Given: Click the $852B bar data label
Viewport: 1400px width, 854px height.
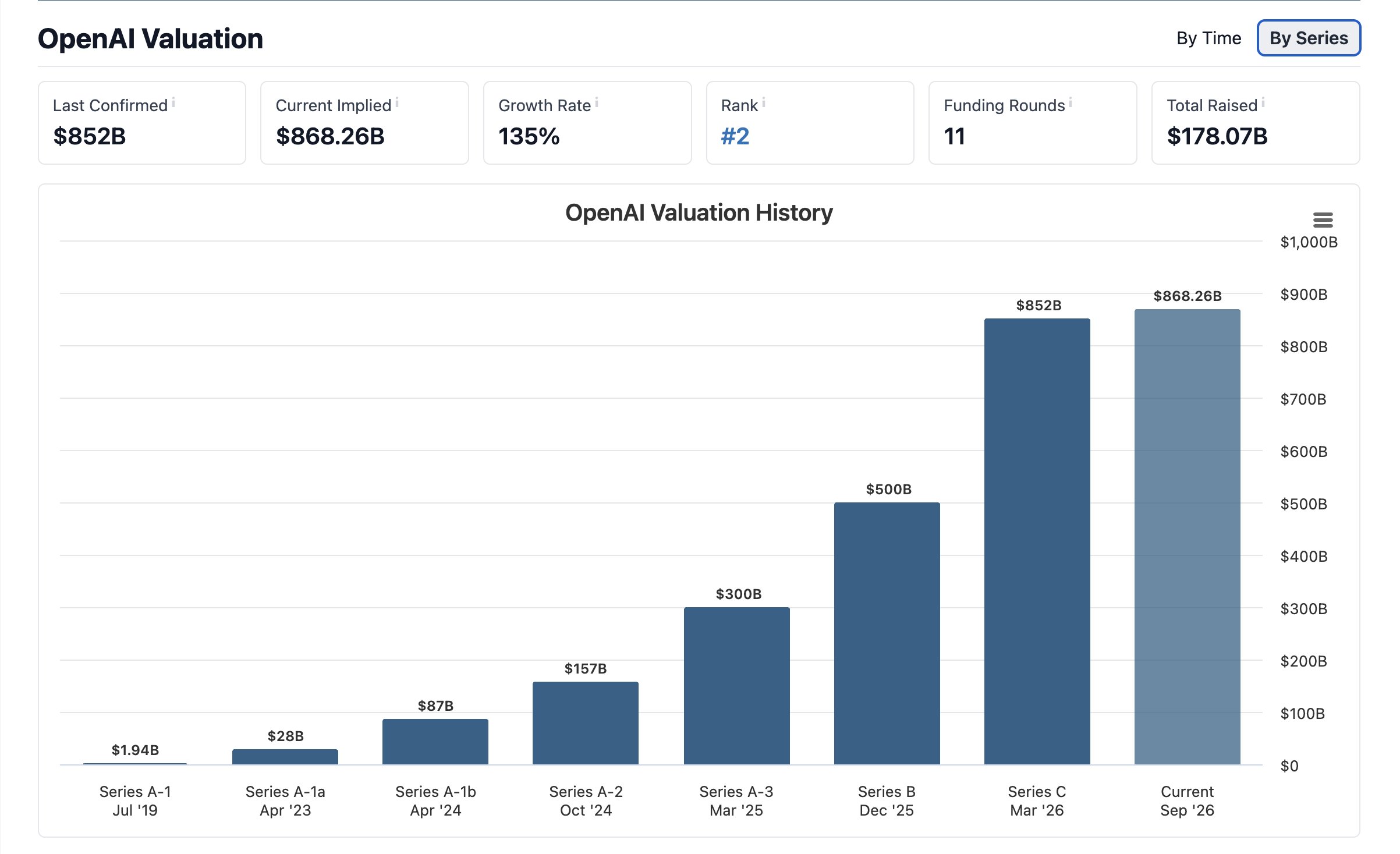Looking at the screenshot, I should (x=1039, y=305).
